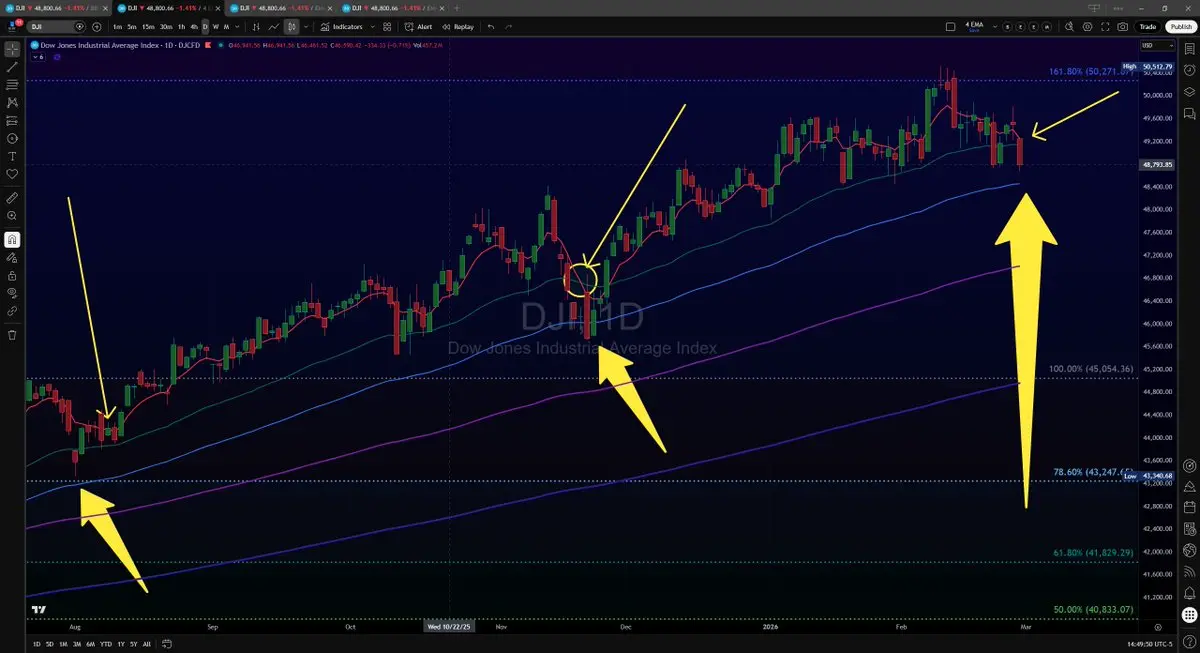
Task: Open the forecasting and measurement tools
Action: (x=12, y=120)
